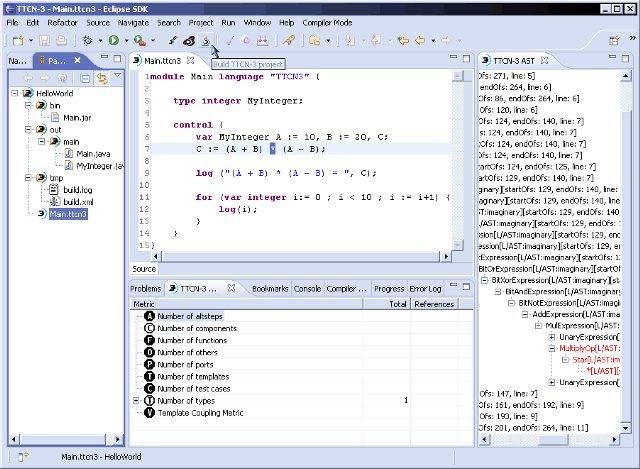Toggle Link with Editor in Package Explorer
The height and width of the screenshot is (469, 640).
pyautogui.click(x=102, y=78)
